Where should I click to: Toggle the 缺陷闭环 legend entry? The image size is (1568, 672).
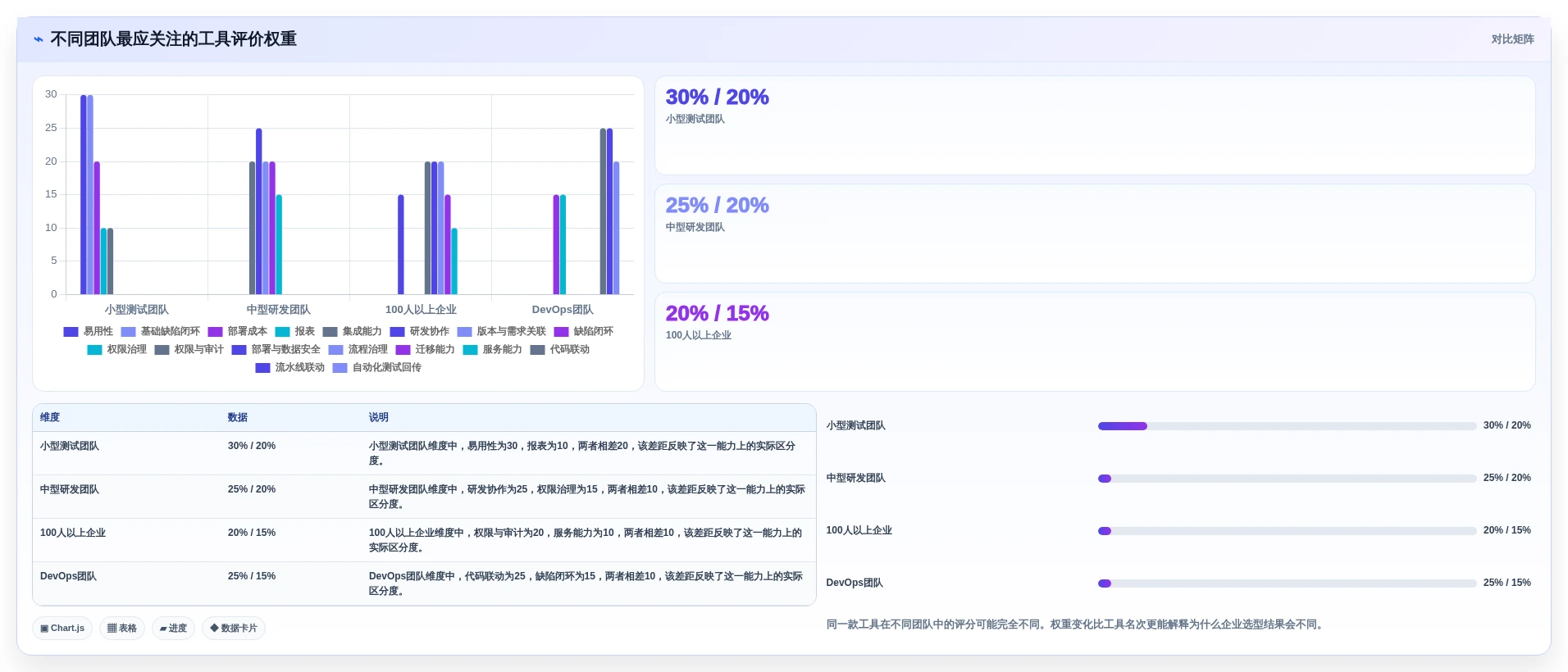584,332
